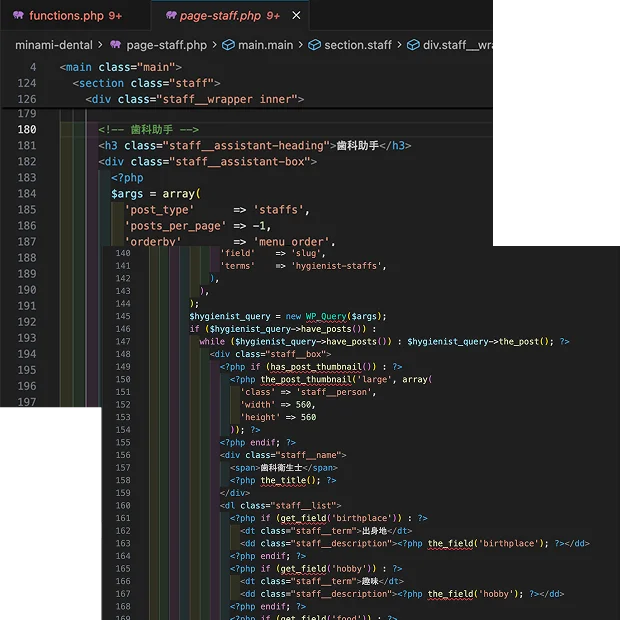Click the span 歯科衛生士 on line 157
620x620 pixels.
coord(284,468)
